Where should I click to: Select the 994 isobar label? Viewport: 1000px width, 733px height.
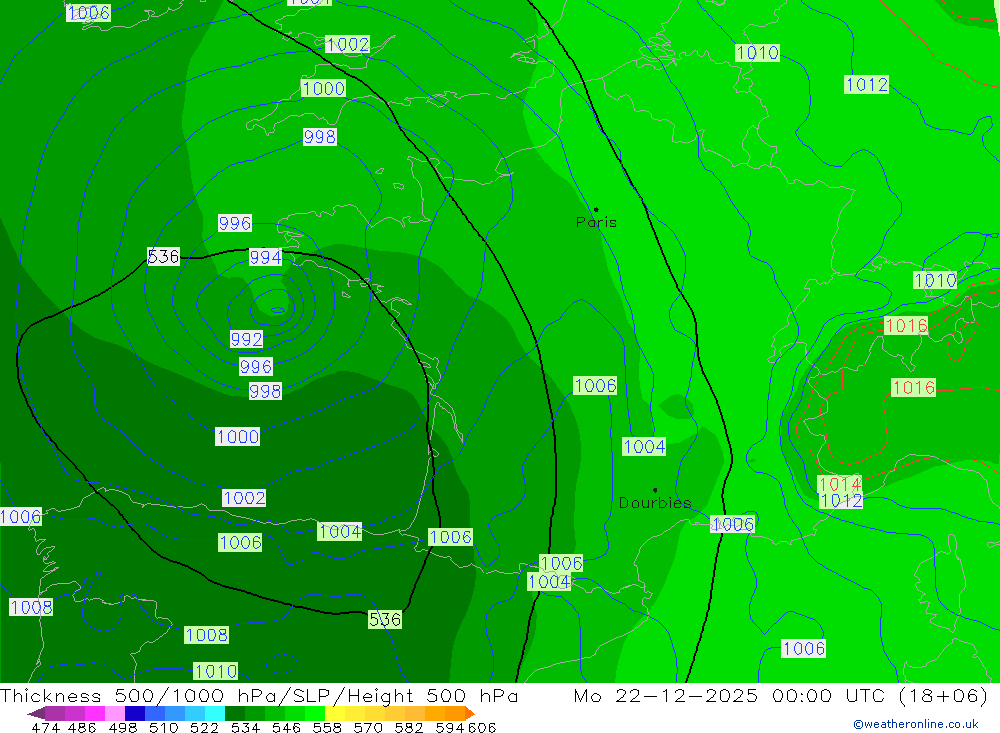(265, 257)
